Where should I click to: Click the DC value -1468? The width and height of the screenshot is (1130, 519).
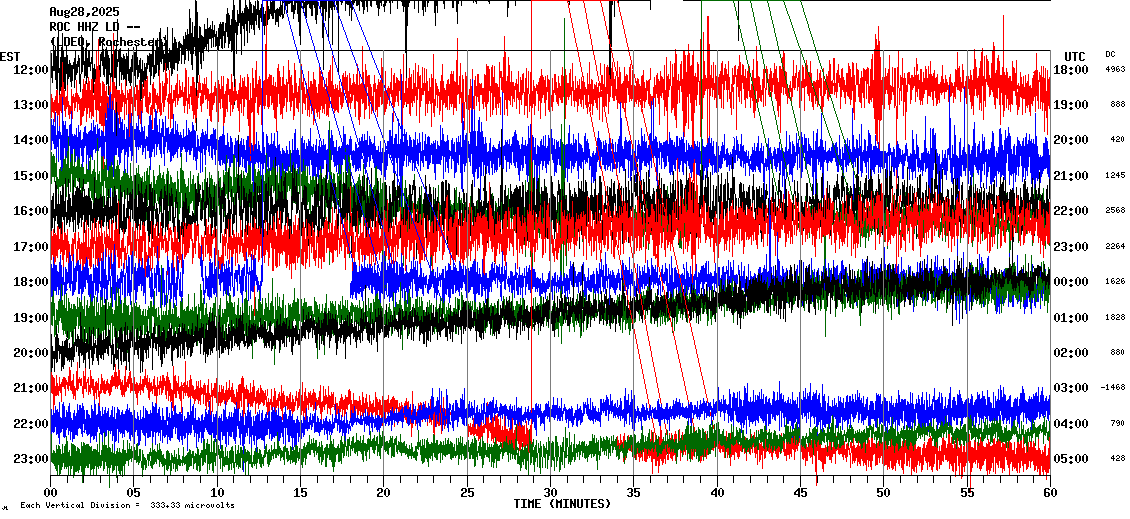point(1114,387)
